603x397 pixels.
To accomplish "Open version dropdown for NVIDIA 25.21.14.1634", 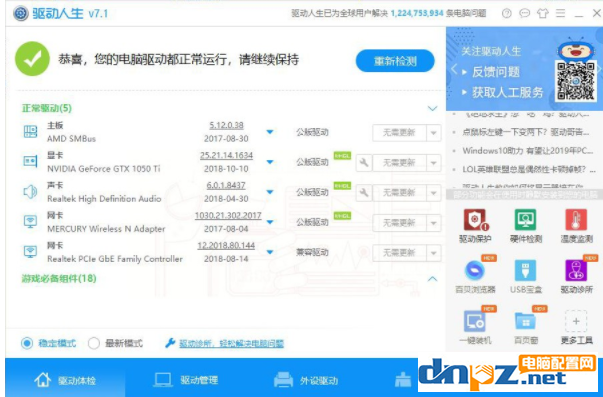I will point(270,162).
